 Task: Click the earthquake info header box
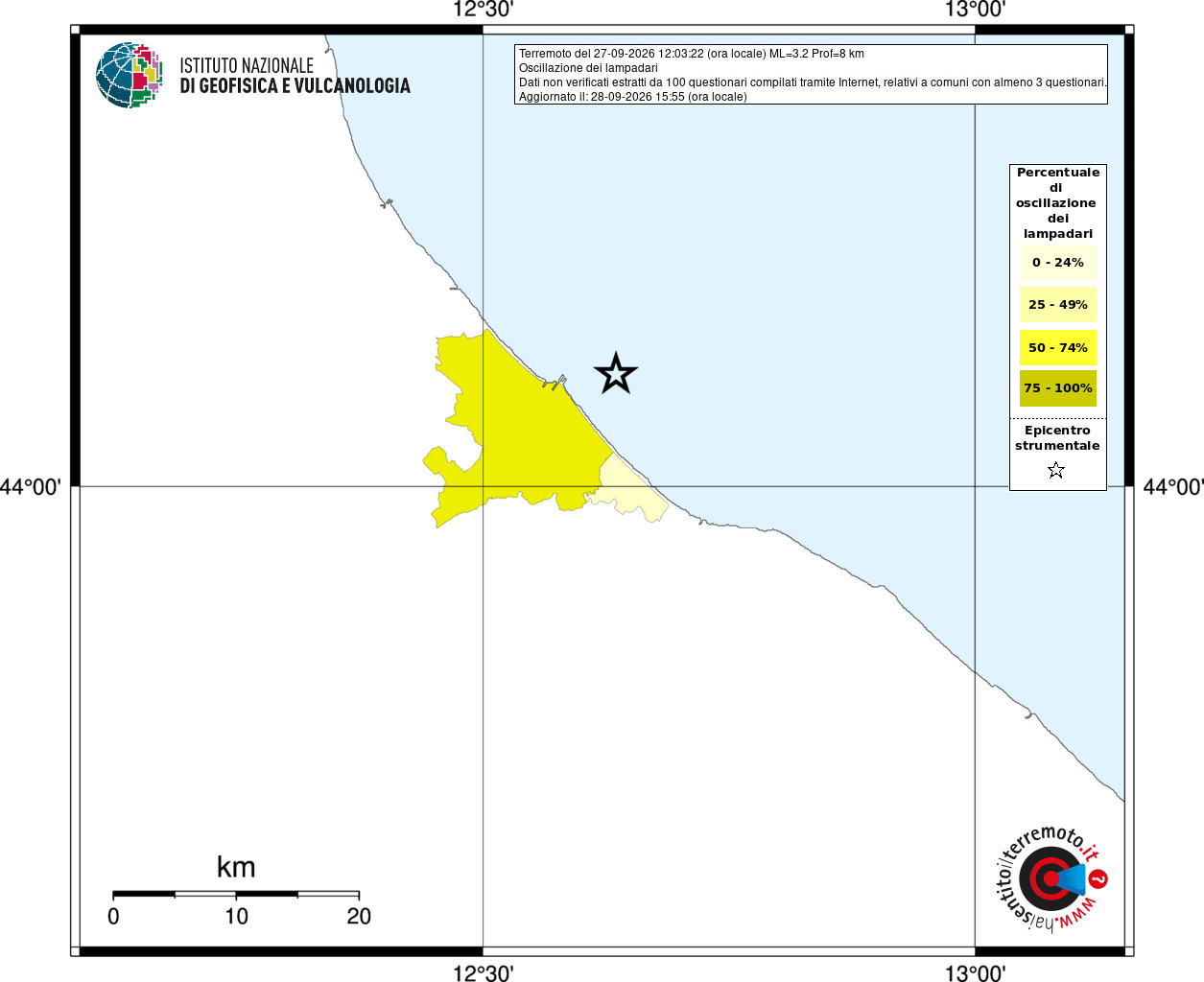coord(811,75)
